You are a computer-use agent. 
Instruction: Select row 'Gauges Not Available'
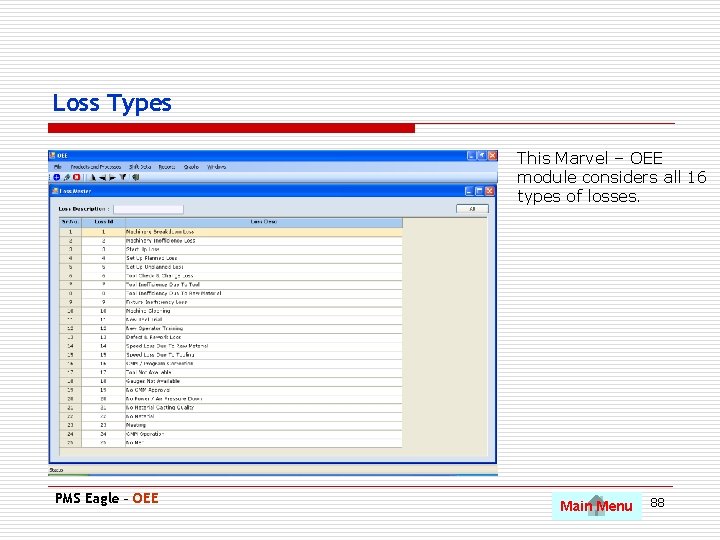tap(231, 382)
